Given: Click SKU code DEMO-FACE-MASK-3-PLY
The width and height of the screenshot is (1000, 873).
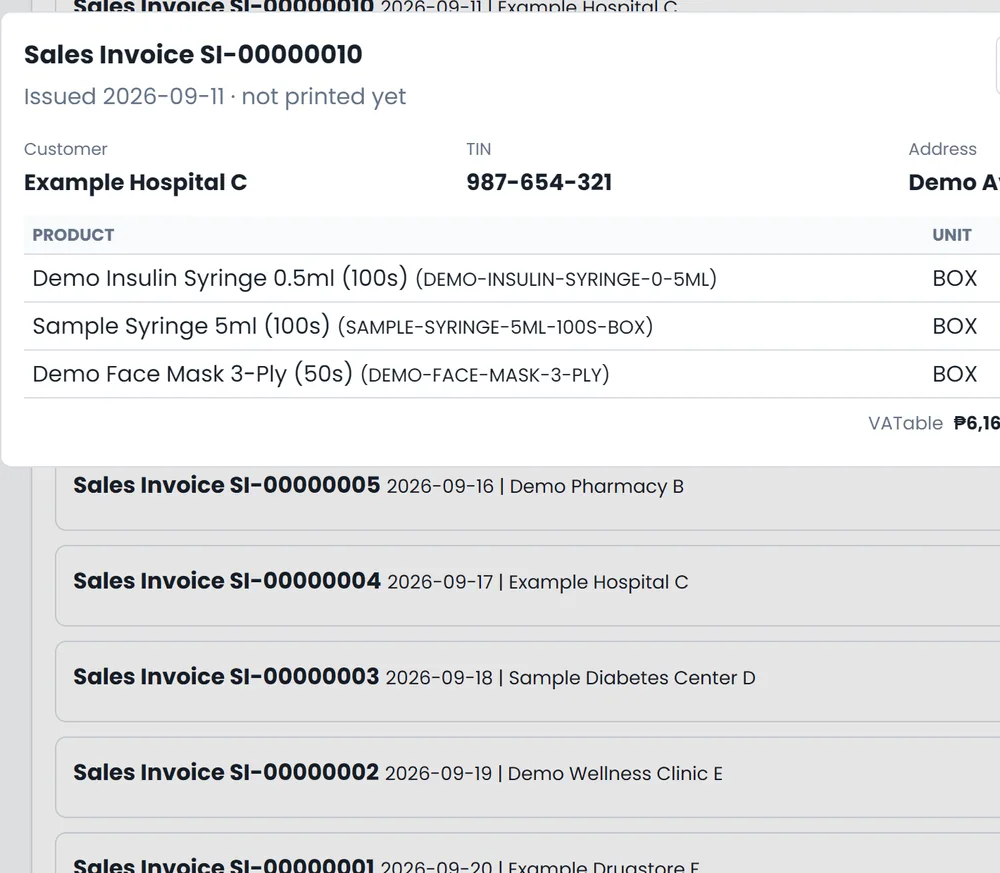Looking at the screenshot, I should coord(485,374).
